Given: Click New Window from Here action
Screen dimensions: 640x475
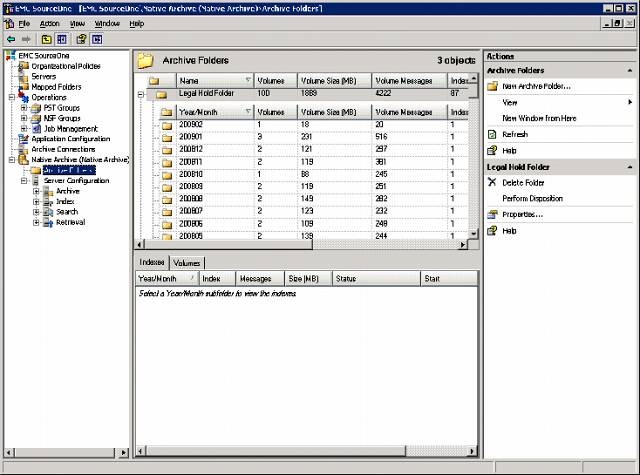Looking at the screenshot, I should click(539, 118).
